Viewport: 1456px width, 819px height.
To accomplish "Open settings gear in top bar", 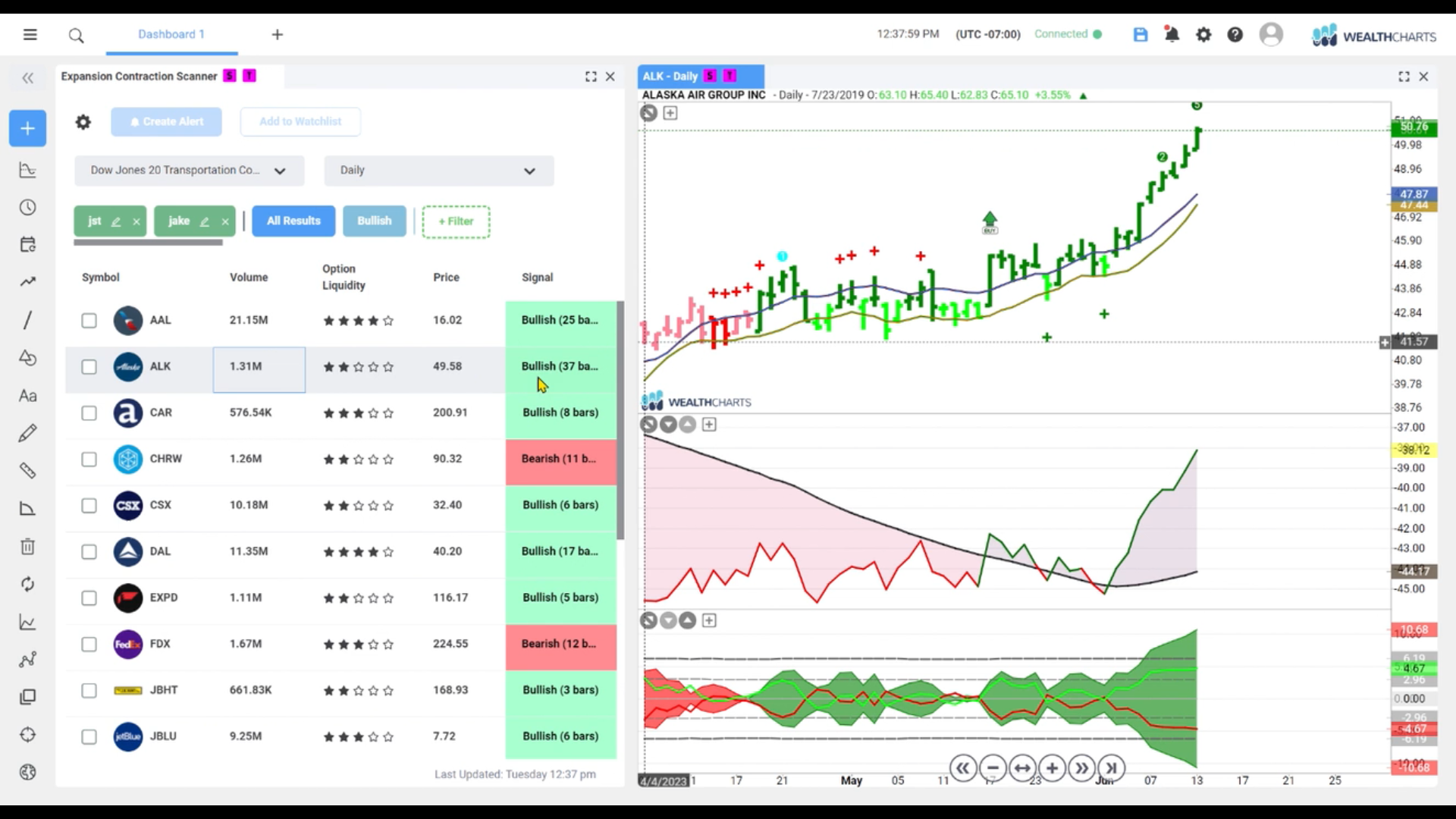I will coord(1203,34).
